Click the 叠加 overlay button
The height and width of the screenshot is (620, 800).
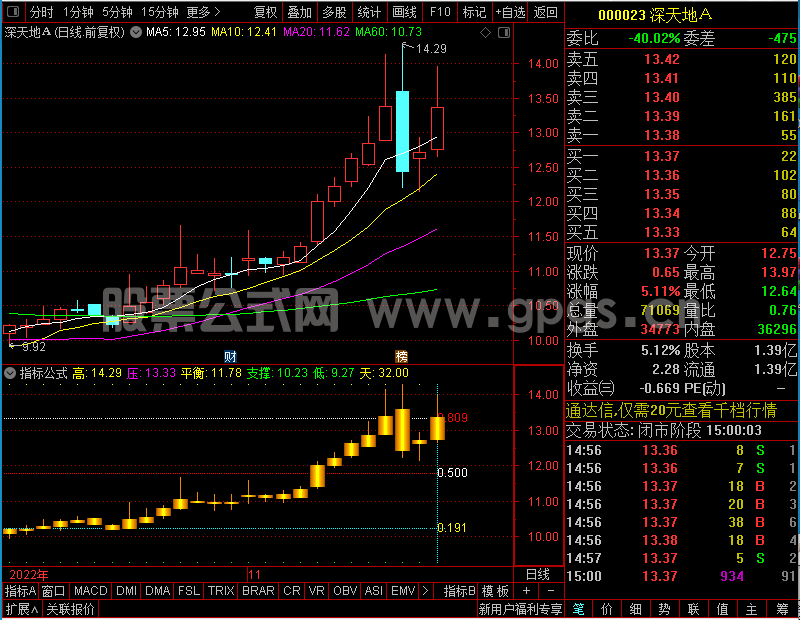(299, 12)
